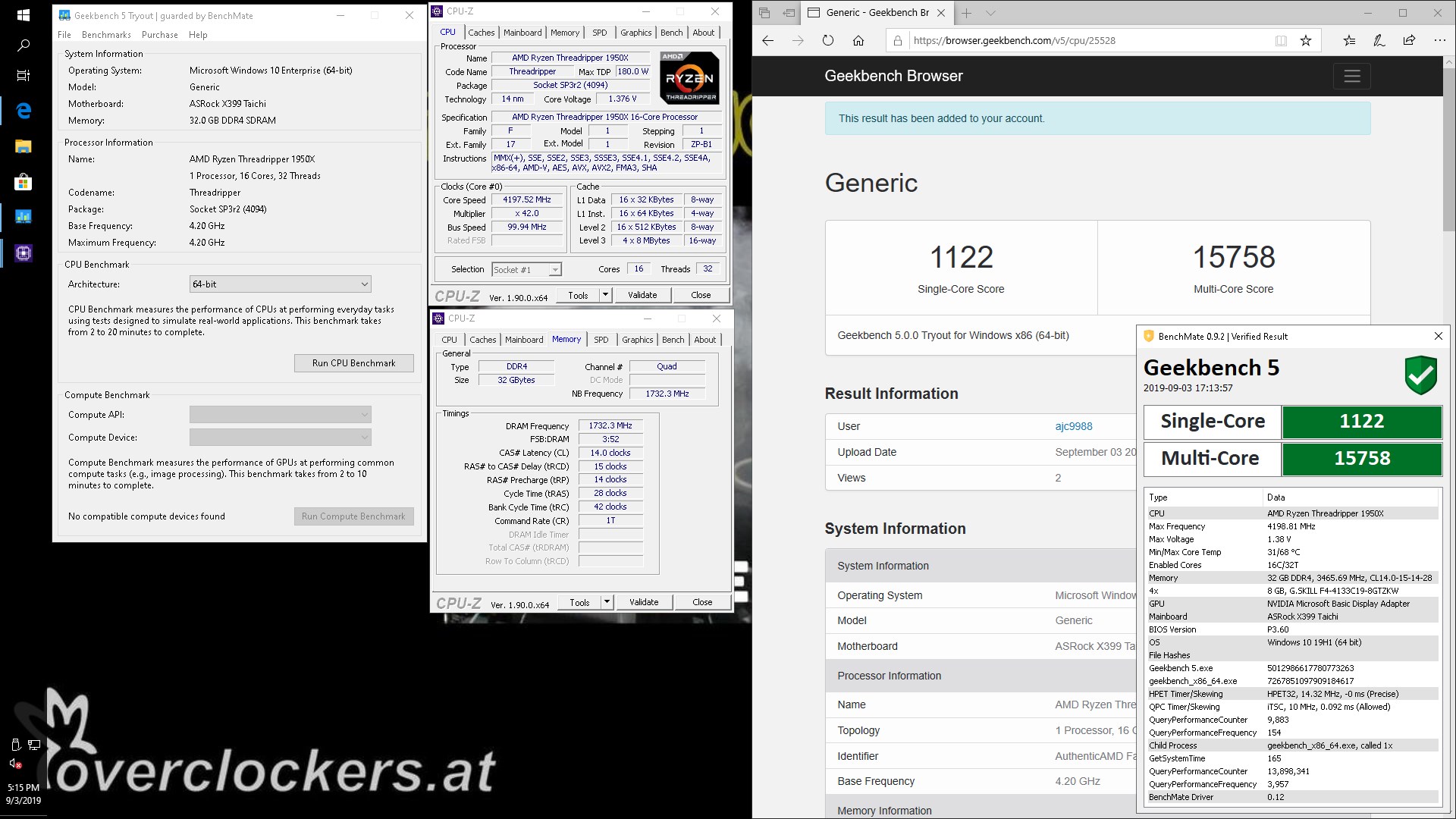Image resolution: width=1456 pixels, height=819 pixels.
Task: Open the Architecture 64-bit dropdown
Action: (280, 284)
